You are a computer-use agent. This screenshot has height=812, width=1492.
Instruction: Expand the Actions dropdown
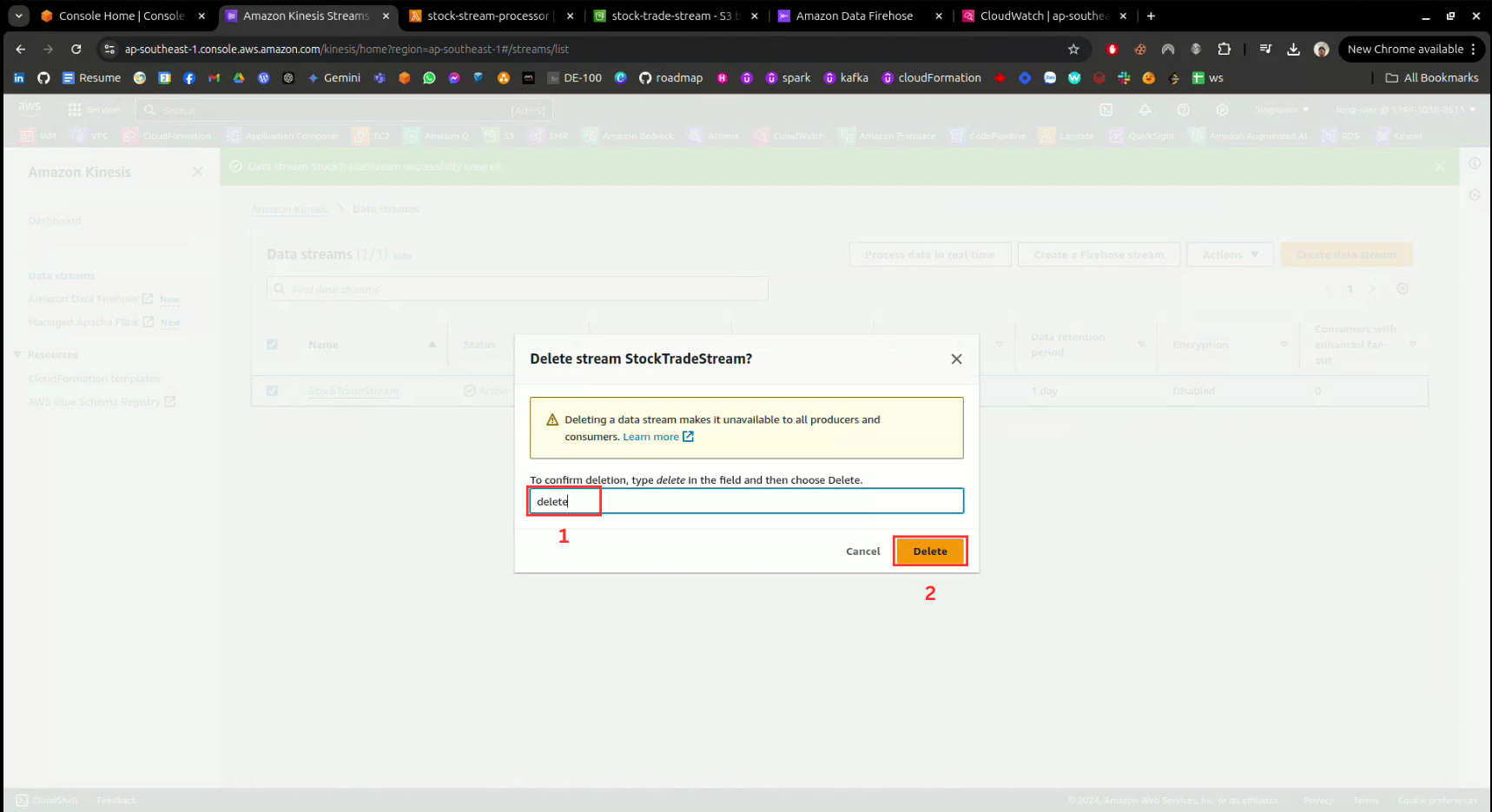[x=1230, y=254]
